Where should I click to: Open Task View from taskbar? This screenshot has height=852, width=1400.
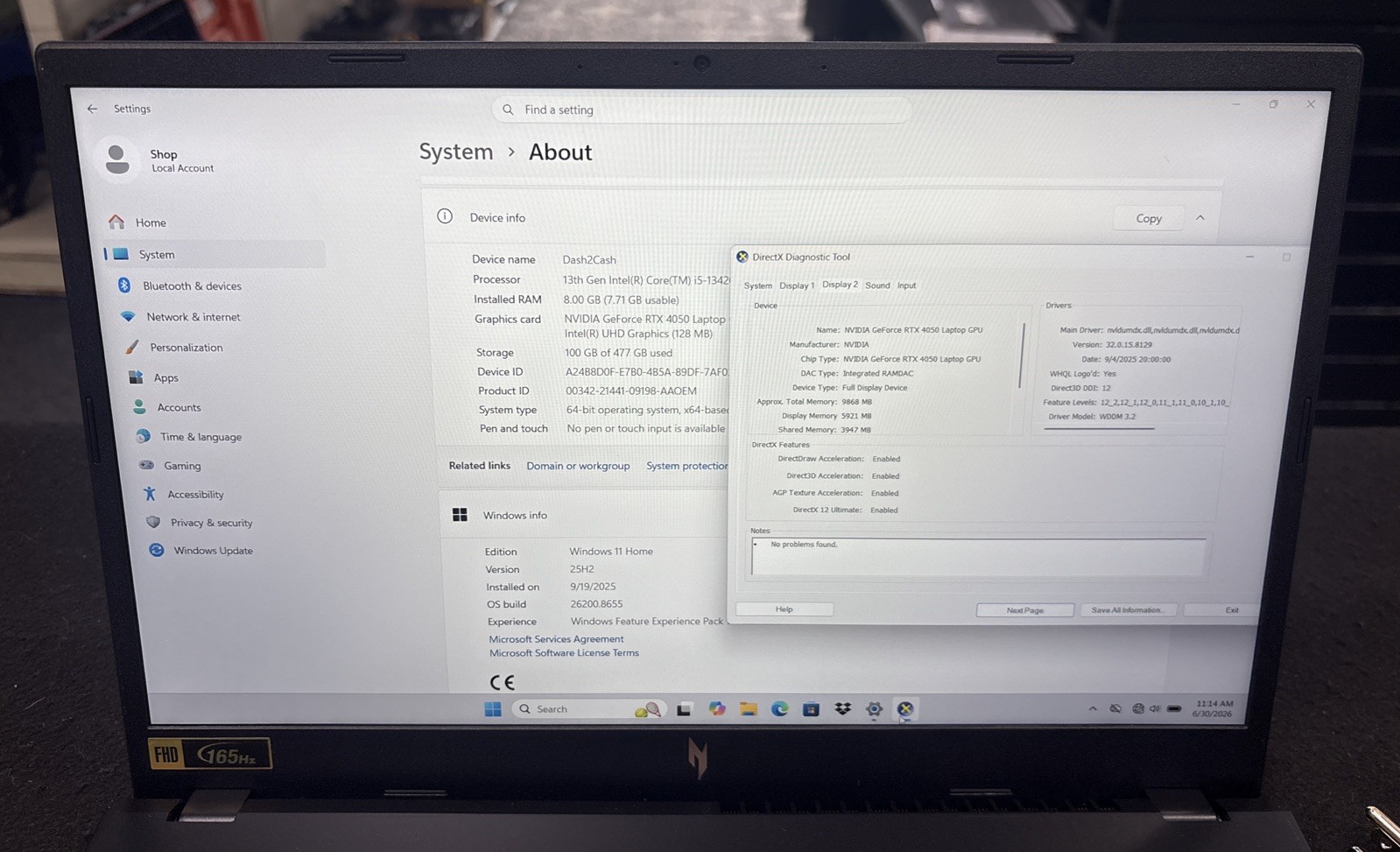(x=685, y=709)
